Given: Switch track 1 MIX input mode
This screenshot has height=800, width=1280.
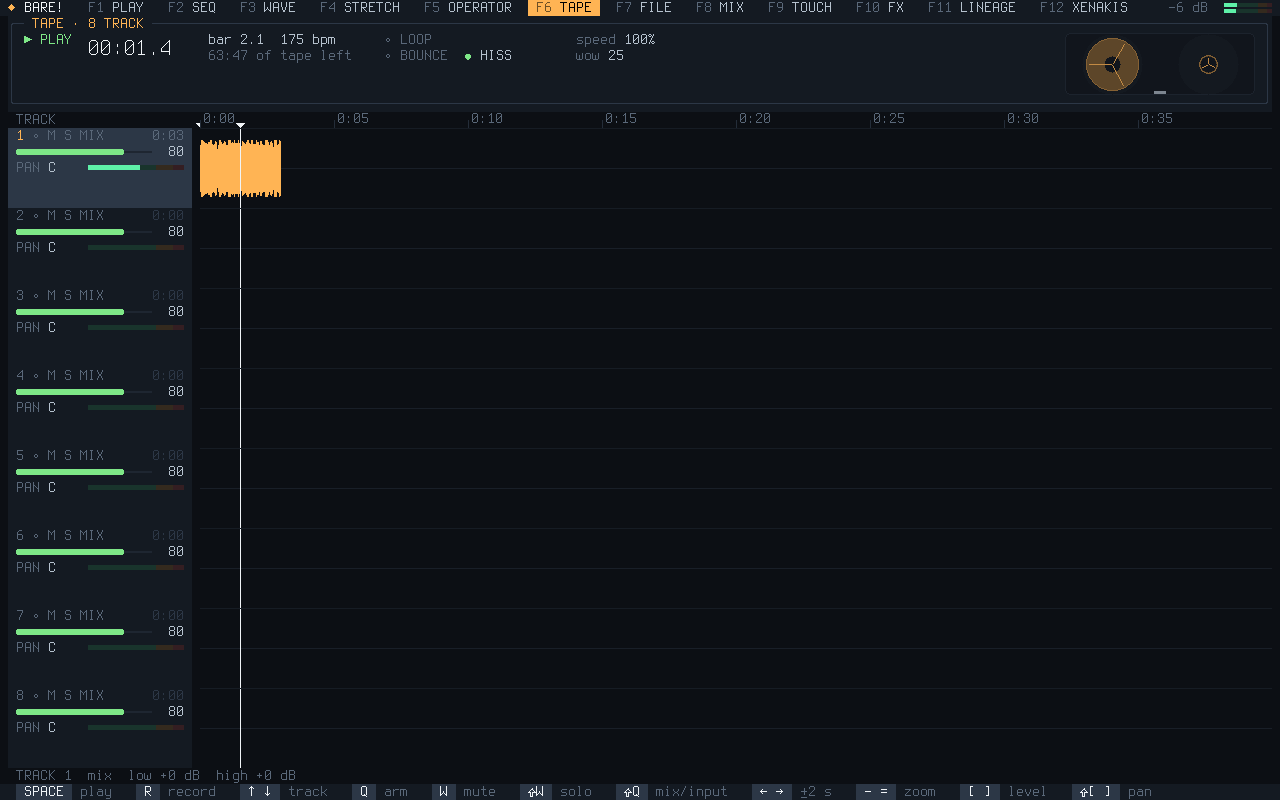Looking at the screenshot, I should tap(92, 136).
